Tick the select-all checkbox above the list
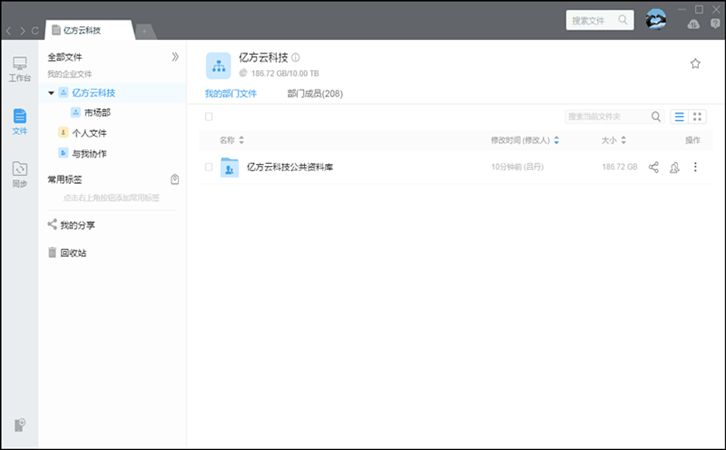The width and height of the screenshot is (726, 450). click(x=209, y=117)
